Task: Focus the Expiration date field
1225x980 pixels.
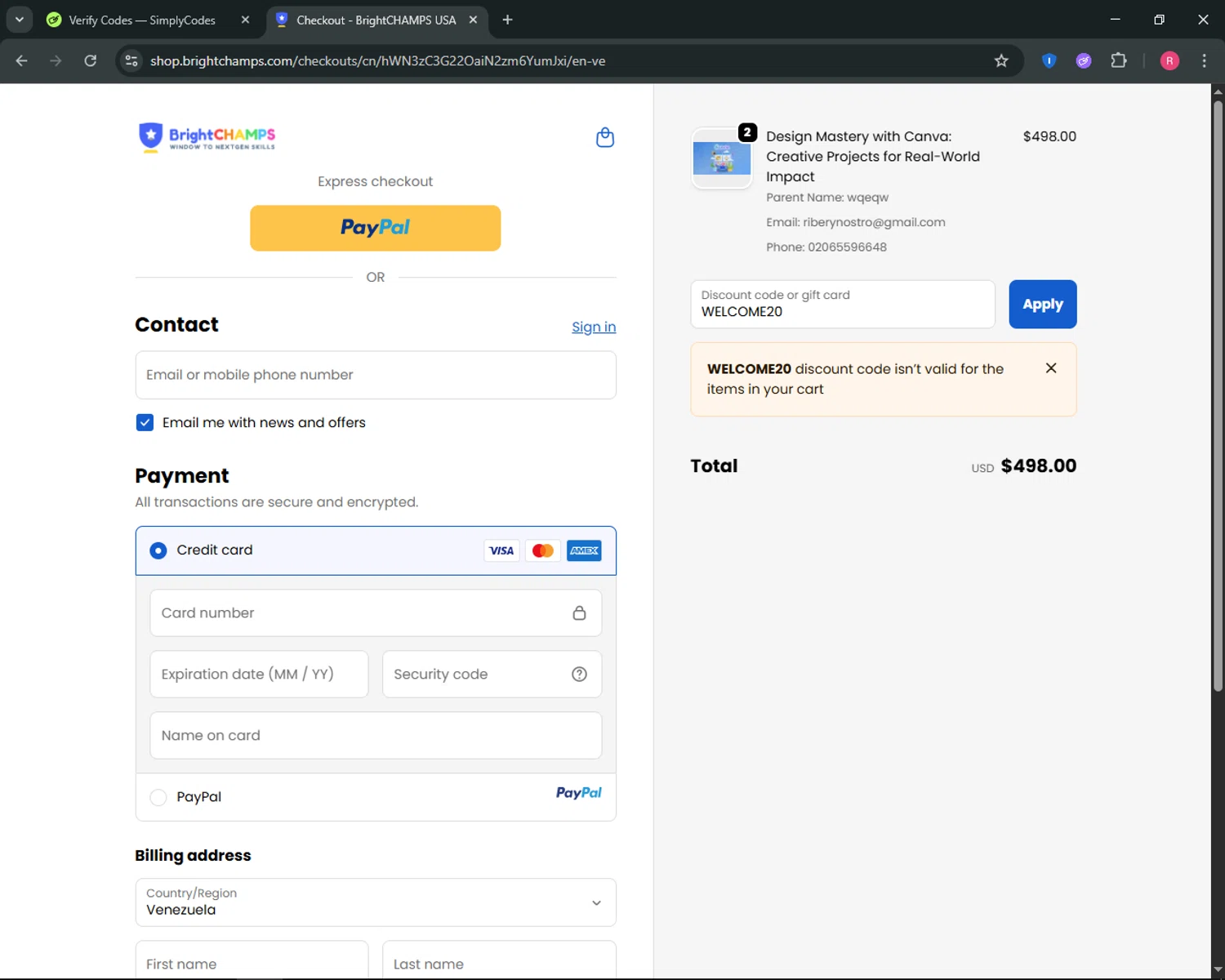Action: coord(259,674)
